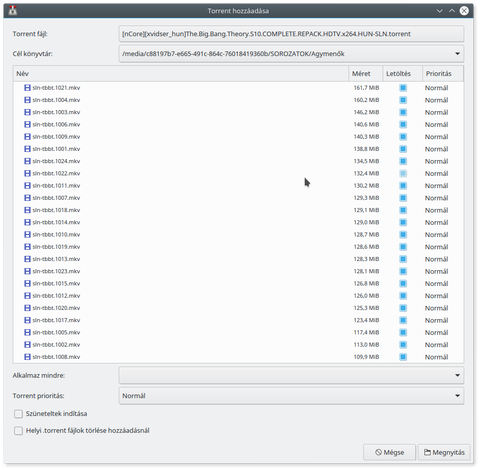The image size is (480, 470).
Task: Change priority Normál of sln-tbbt.1024.mkv
Action: 436,161
